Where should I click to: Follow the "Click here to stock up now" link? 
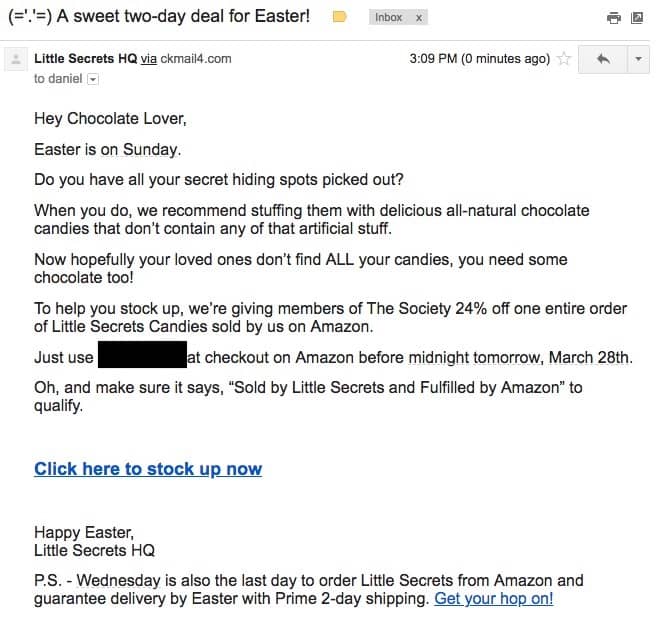click(148, 469)
